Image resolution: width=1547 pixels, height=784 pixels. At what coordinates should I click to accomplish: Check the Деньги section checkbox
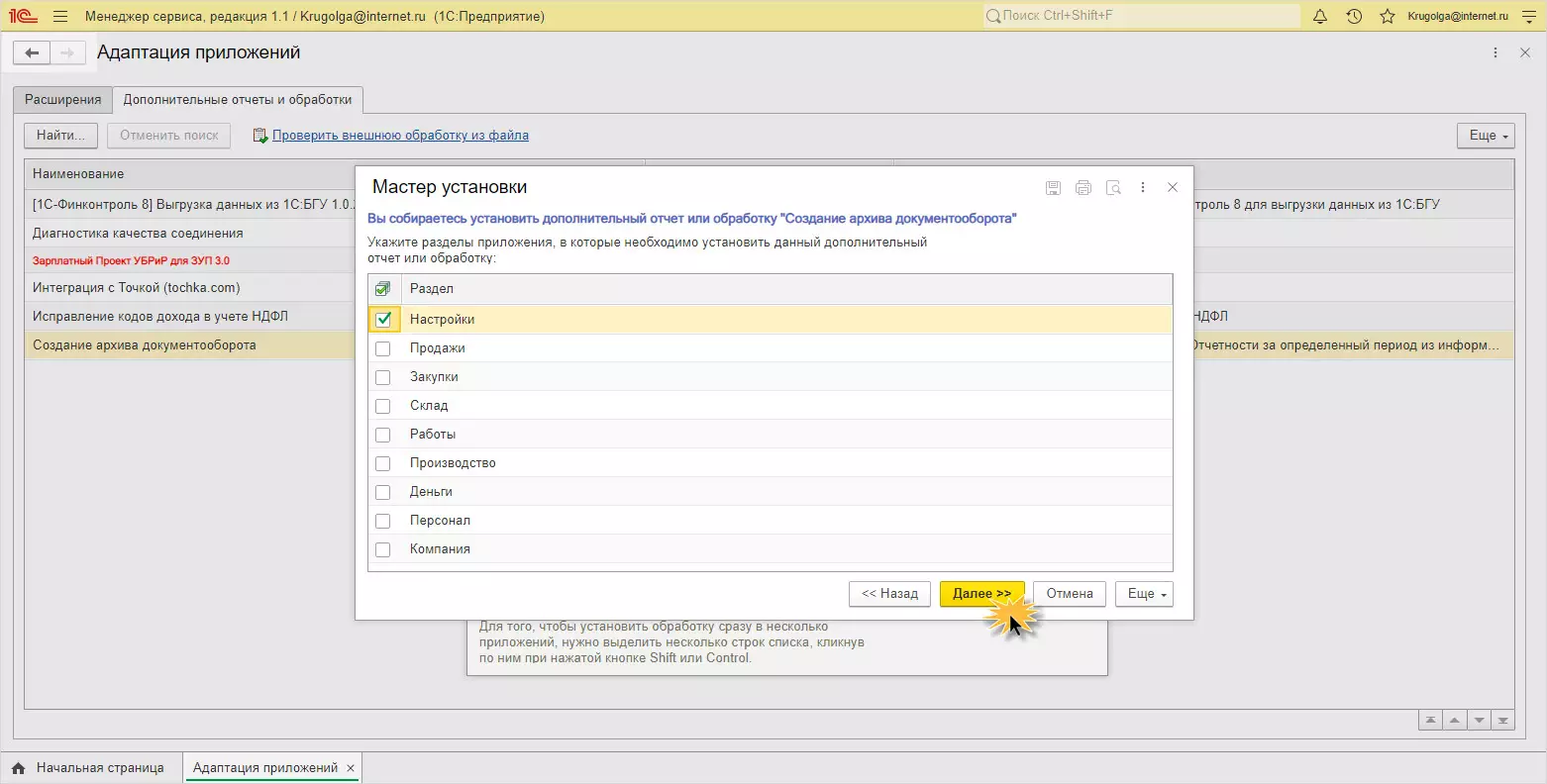click(383, 492)
